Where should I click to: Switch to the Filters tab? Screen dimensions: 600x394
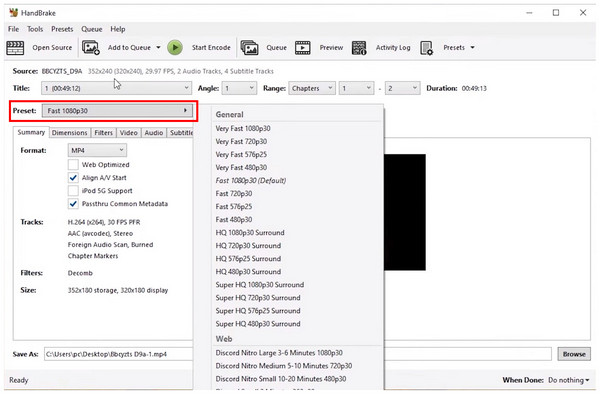103,133
